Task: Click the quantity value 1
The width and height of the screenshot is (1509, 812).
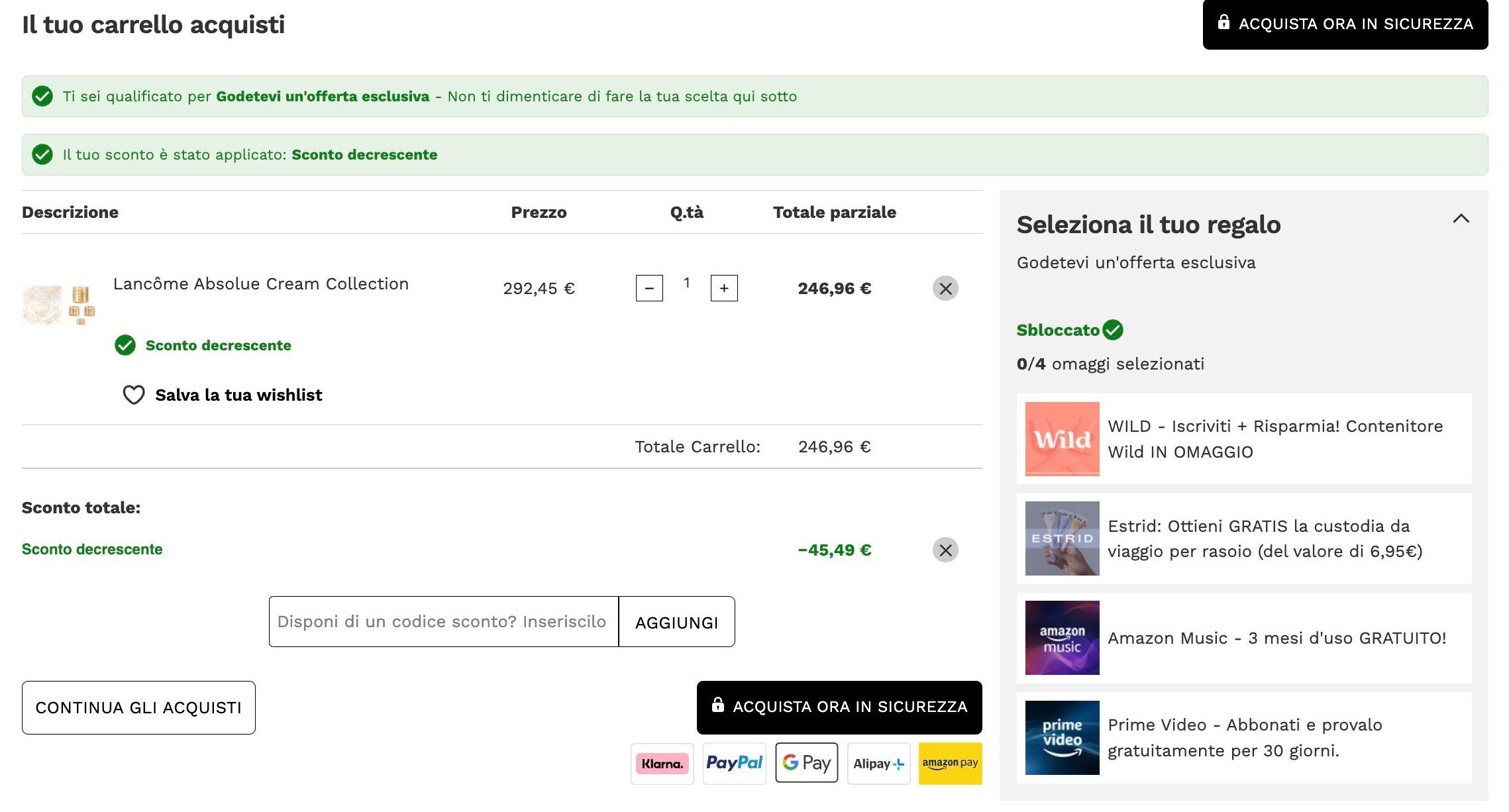Action: pyautogui.click(x=687, y=283)
